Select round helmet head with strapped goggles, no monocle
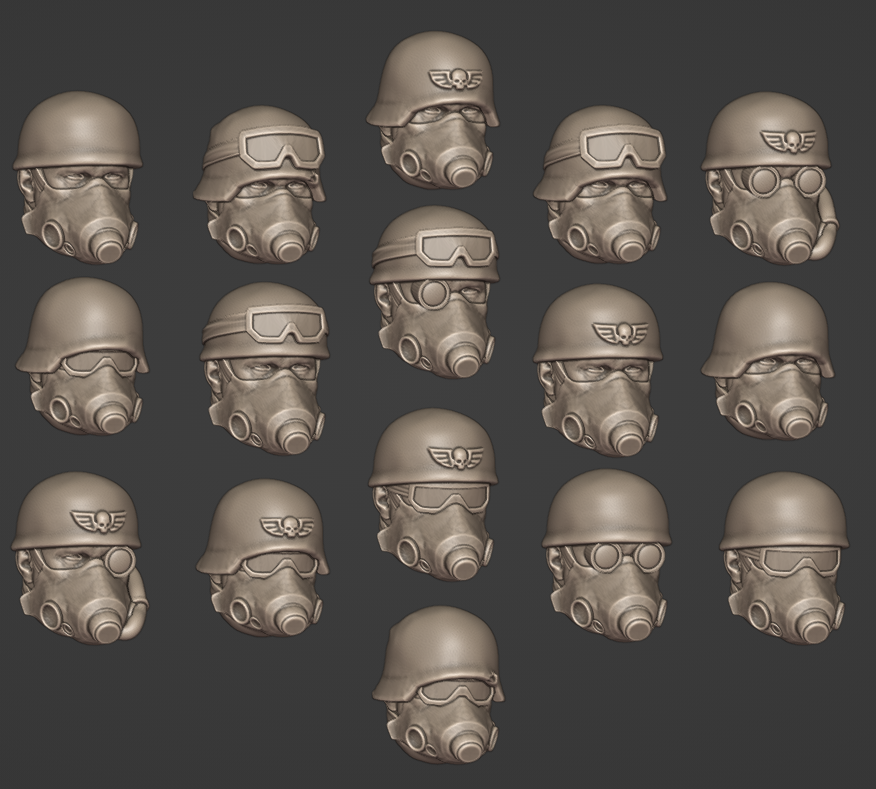This screenshot has height=789, width=876. (266, 368)
